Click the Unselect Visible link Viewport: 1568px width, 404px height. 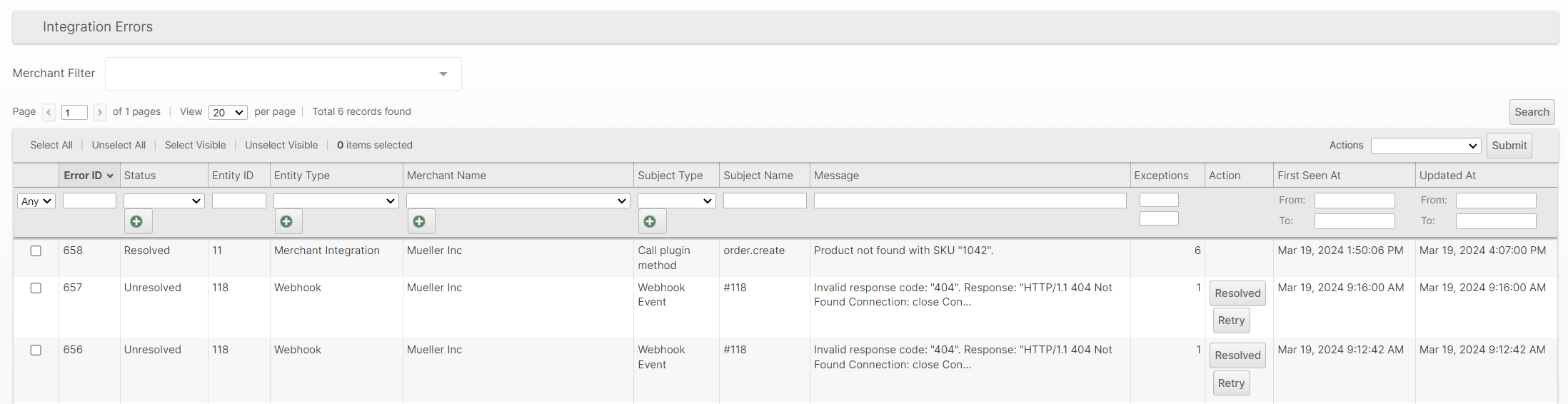(281, 145)
